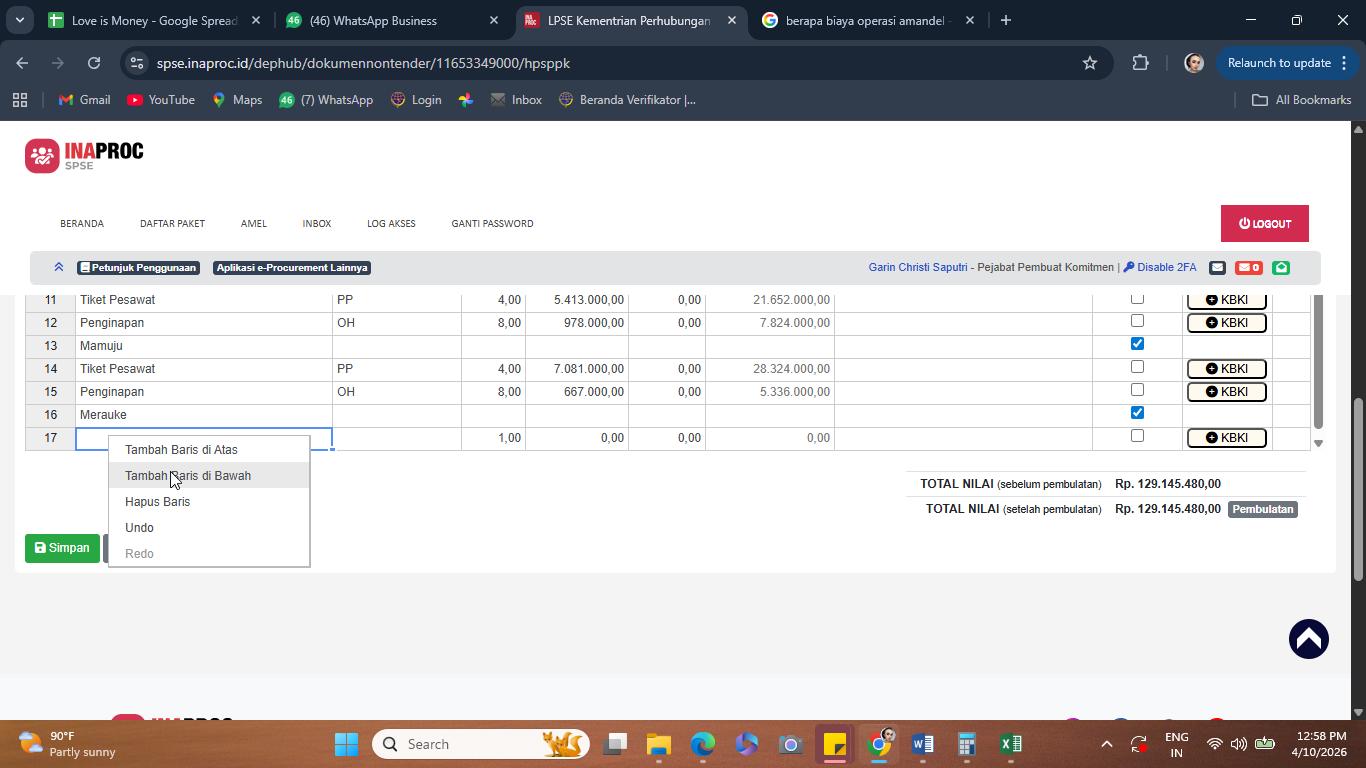This screenshot has height=768, width=1366.
Task: Switch to Love is Money Google Sheets tab
Action: (155, 20)
